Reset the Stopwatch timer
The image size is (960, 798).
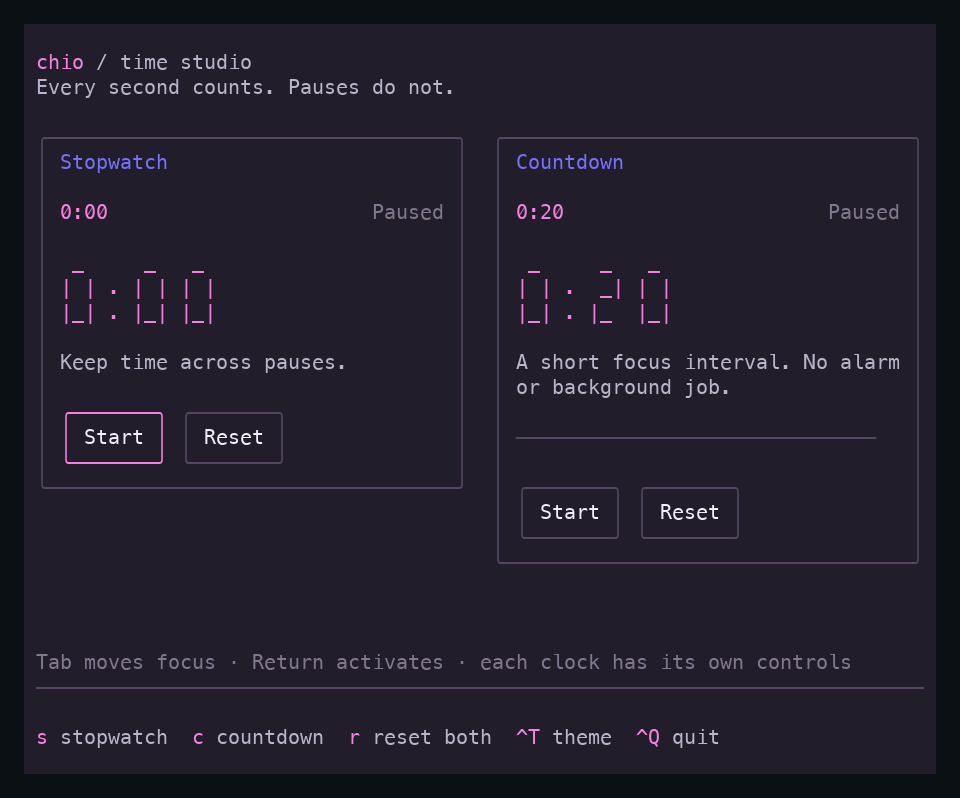(x=234, y=438)
